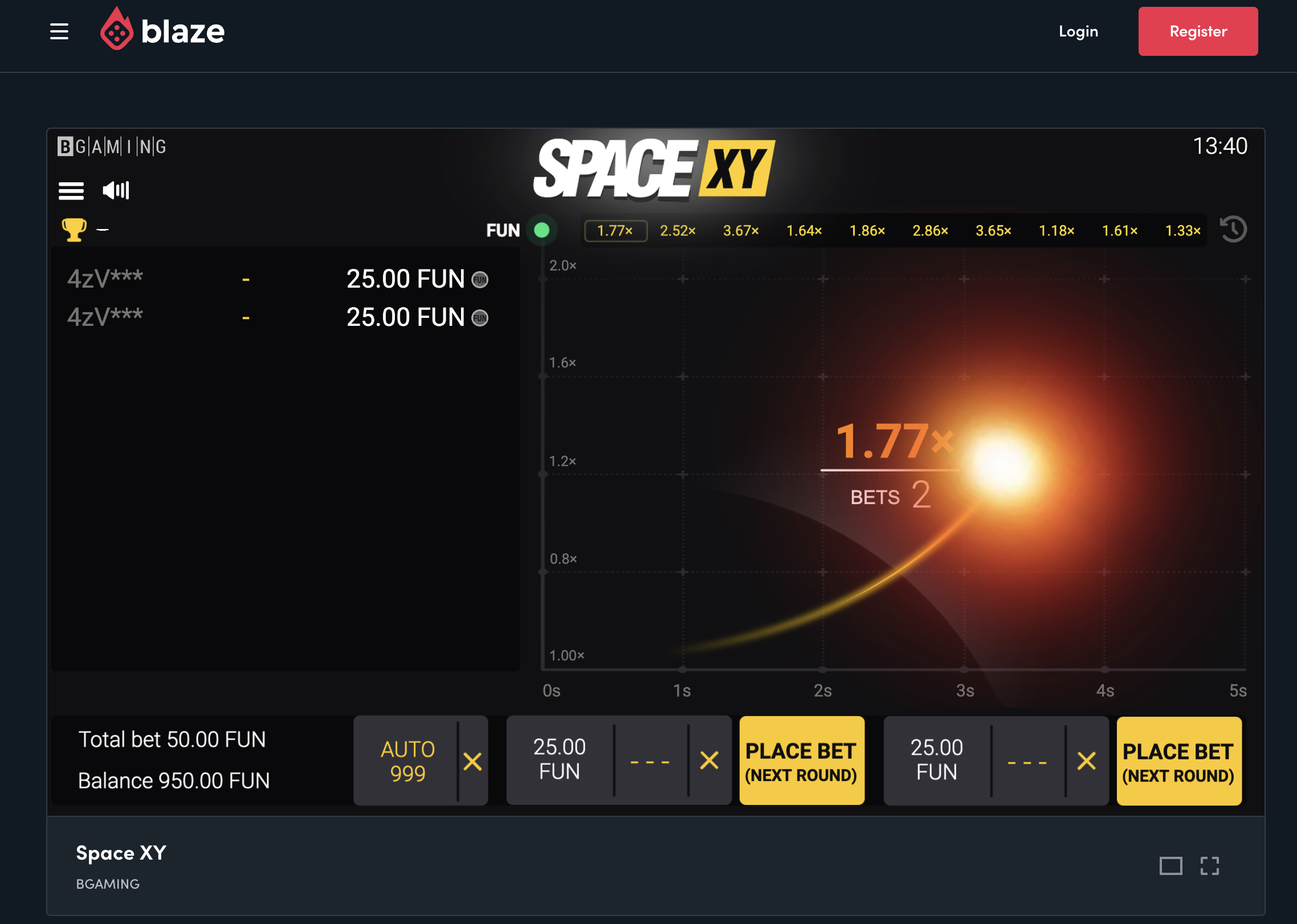Open the Space XY game menu icon
This screenshot has width=1297, height=924.
(x=71, y=190)
